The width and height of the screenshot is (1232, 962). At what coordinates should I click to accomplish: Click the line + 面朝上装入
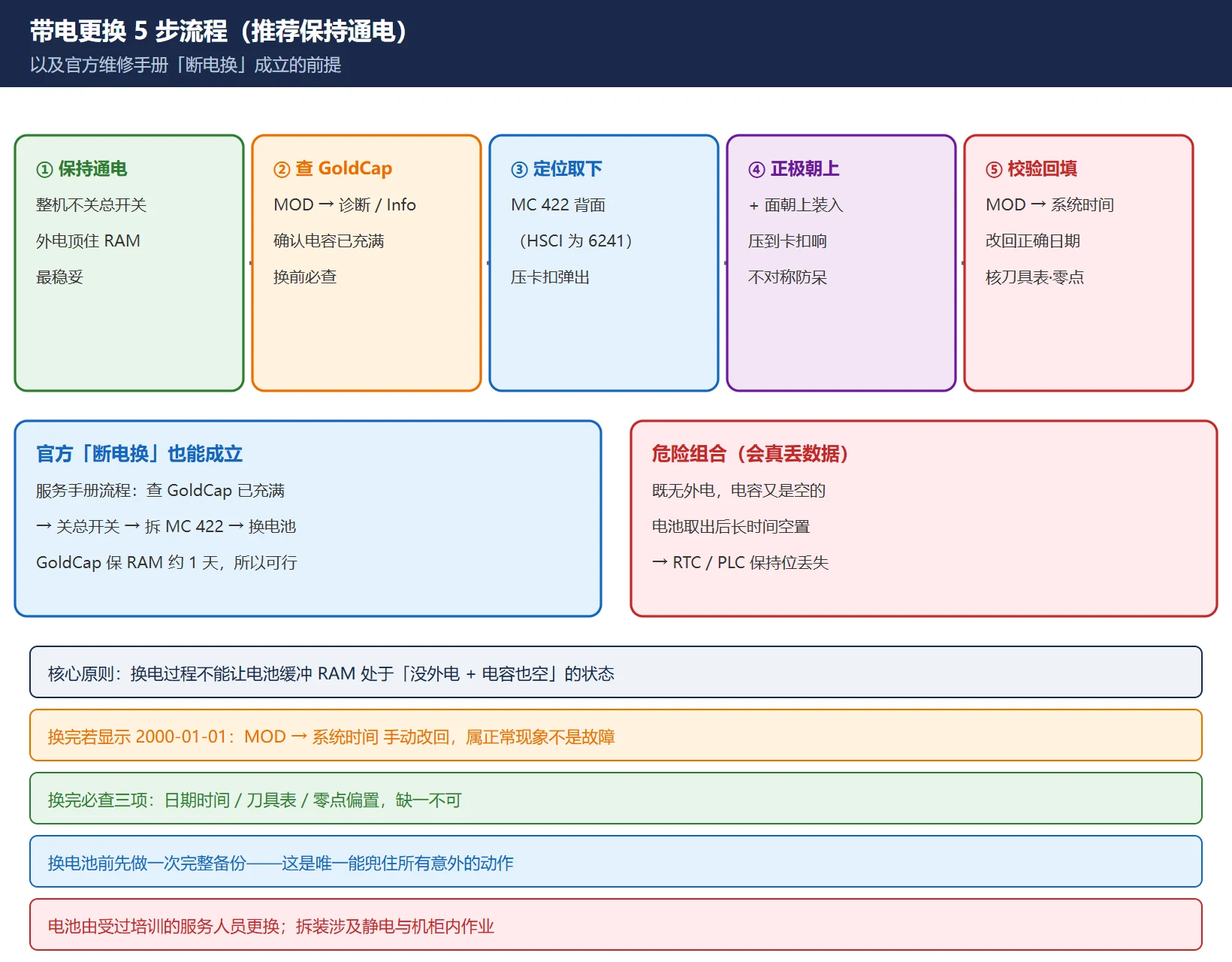point(796,204)
